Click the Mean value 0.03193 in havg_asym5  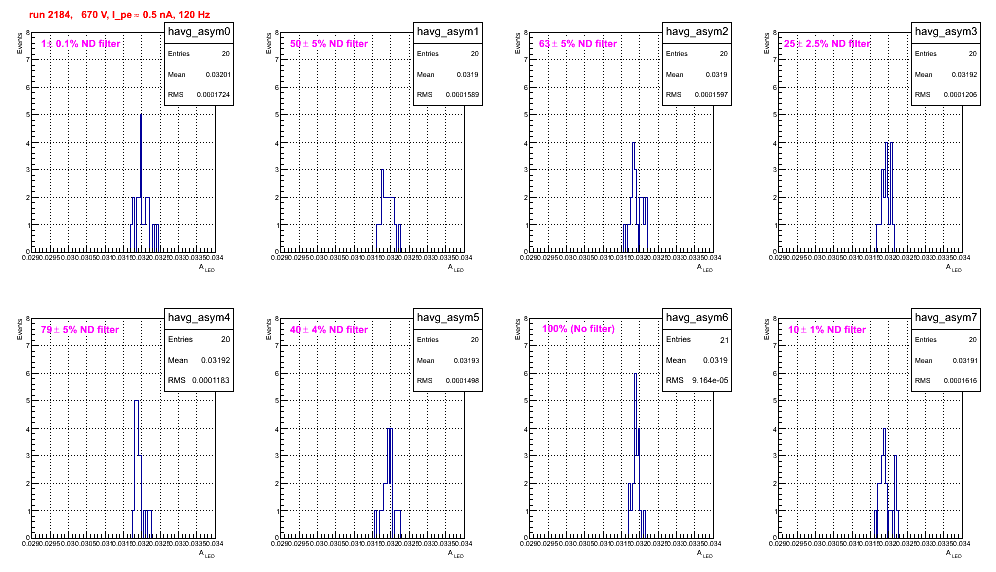coord(467,360)
